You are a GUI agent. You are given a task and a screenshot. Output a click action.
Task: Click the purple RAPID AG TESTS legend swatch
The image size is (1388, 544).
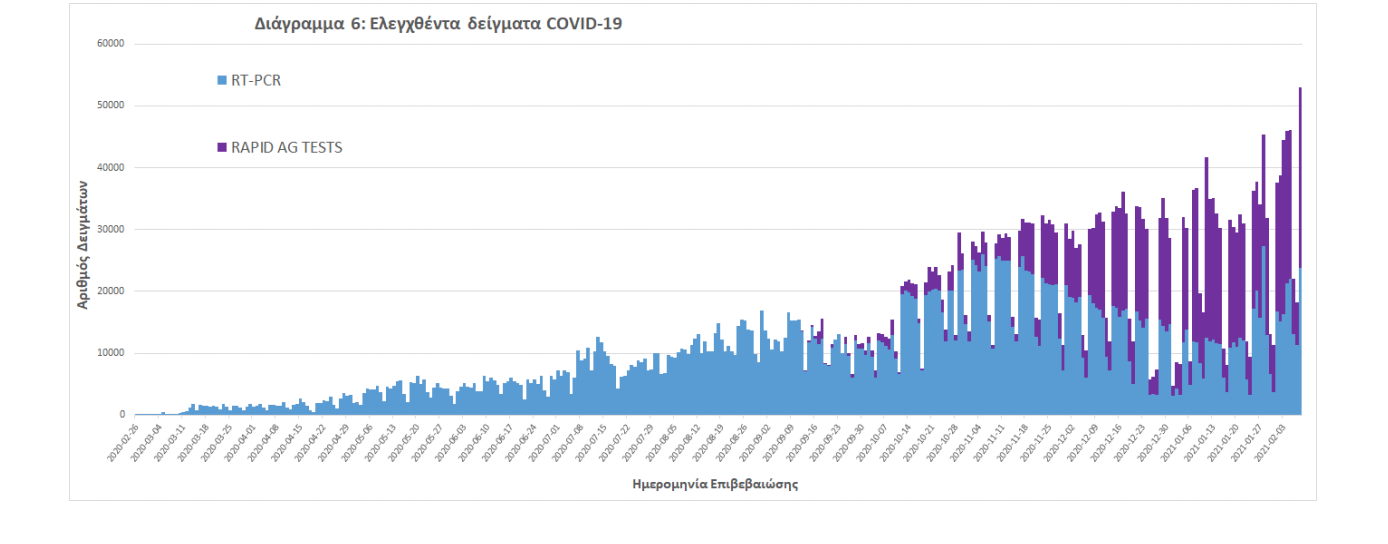(x=222, y=148)
